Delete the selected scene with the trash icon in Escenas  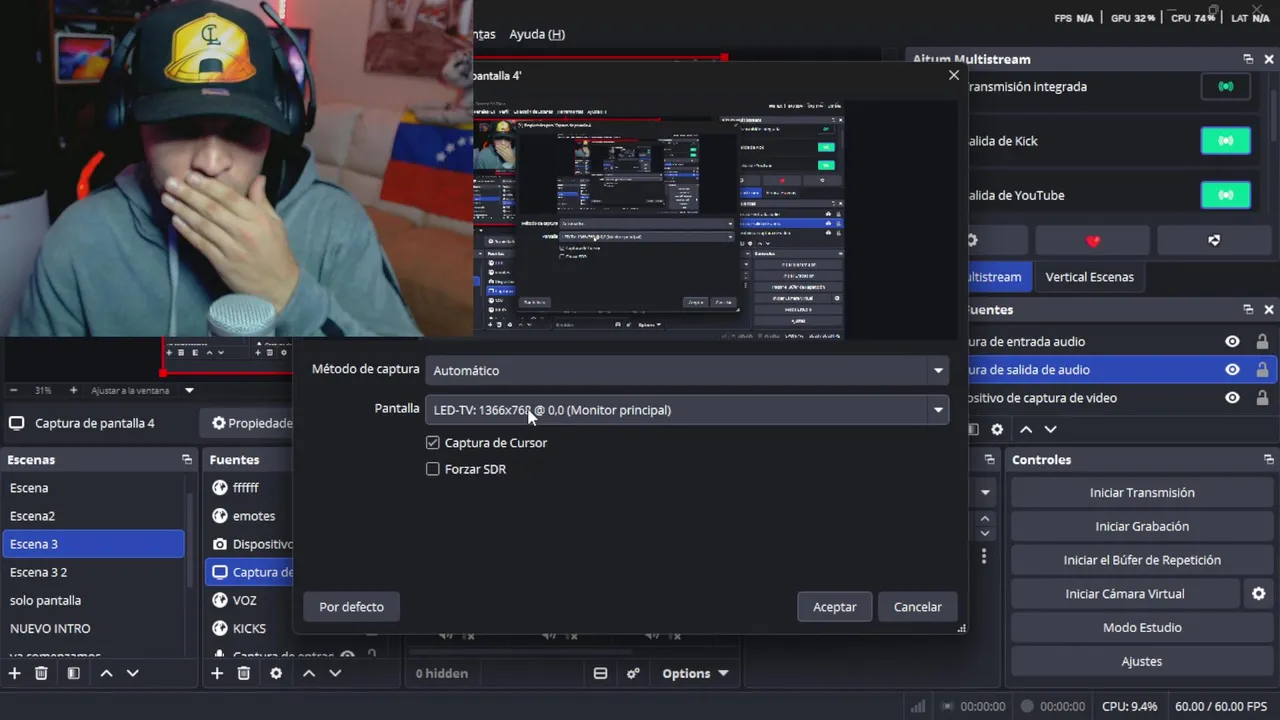[41, 673]
